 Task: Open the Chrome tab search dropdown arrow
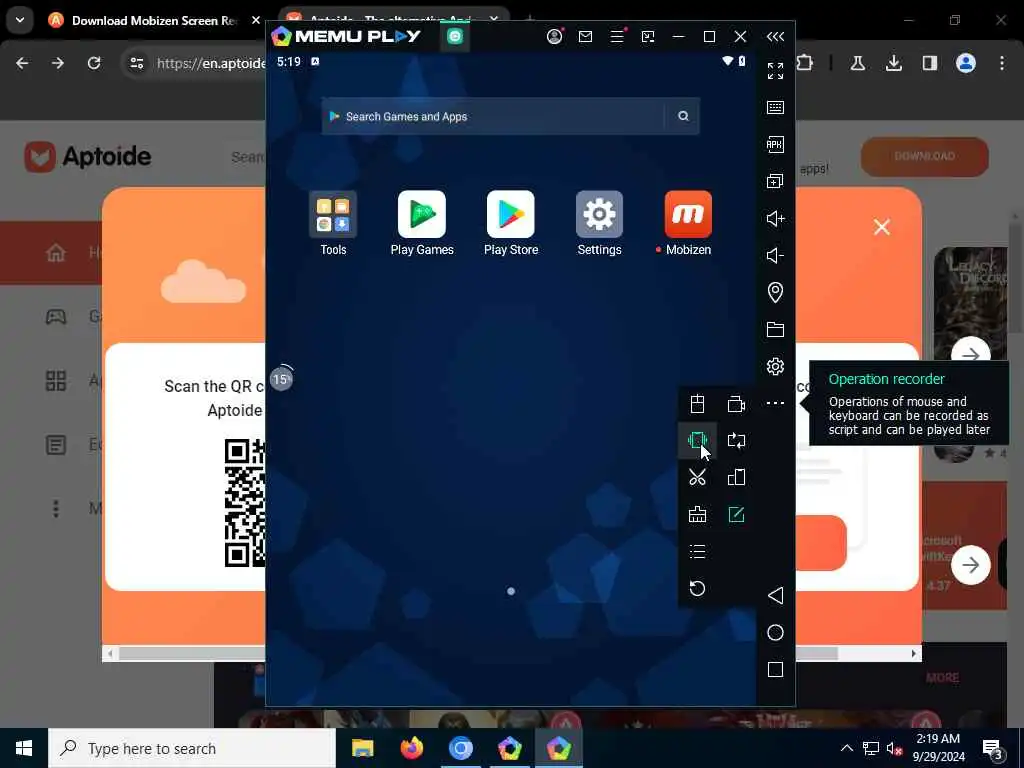[x=20, y=20]
